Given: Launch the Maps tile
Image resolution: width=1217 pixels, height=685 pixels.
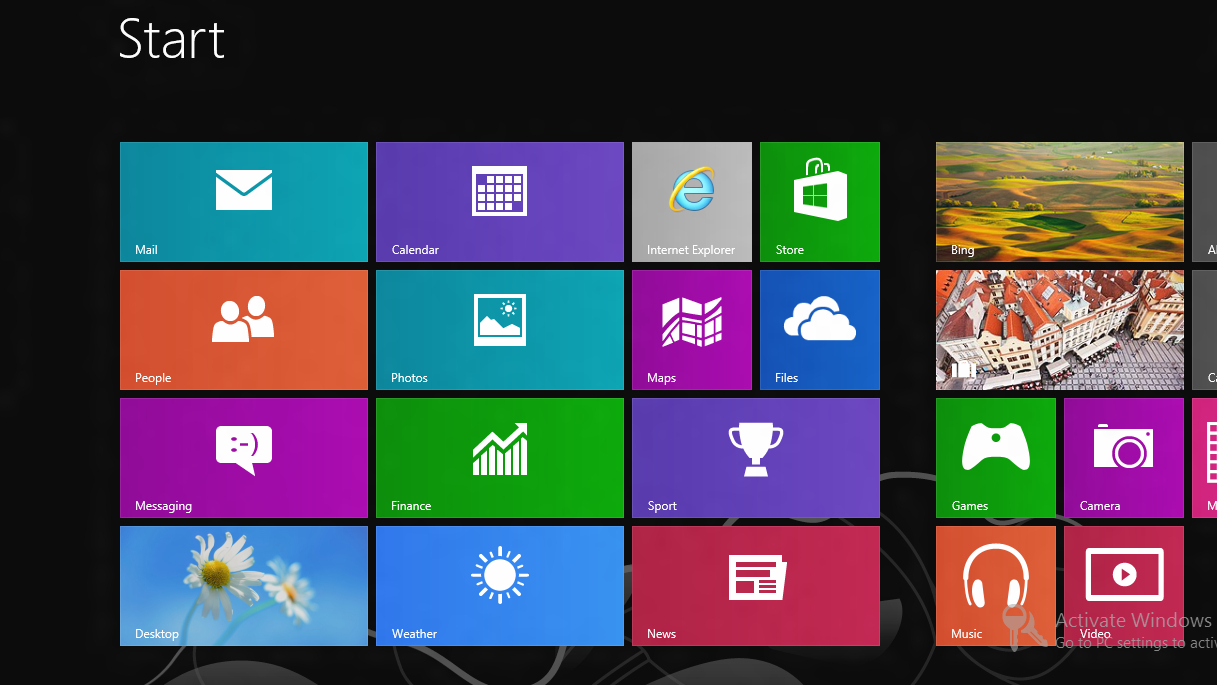Looking at the screenshot, I should [x=691, y=329].
